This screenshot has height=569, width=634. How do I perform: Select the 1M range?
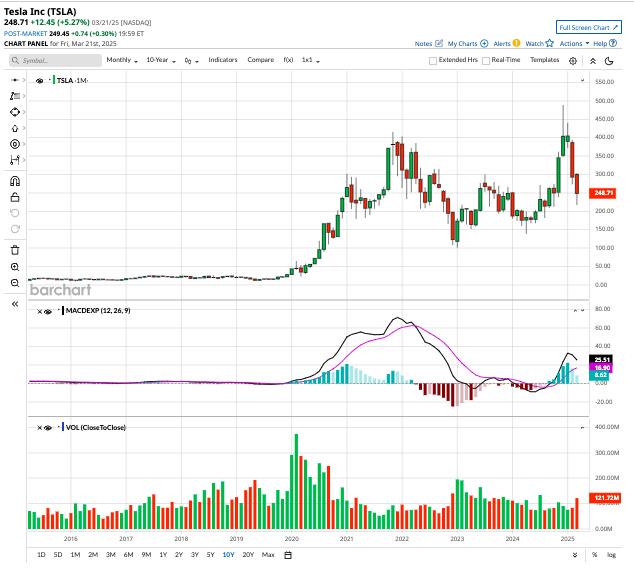pos(75,555)
